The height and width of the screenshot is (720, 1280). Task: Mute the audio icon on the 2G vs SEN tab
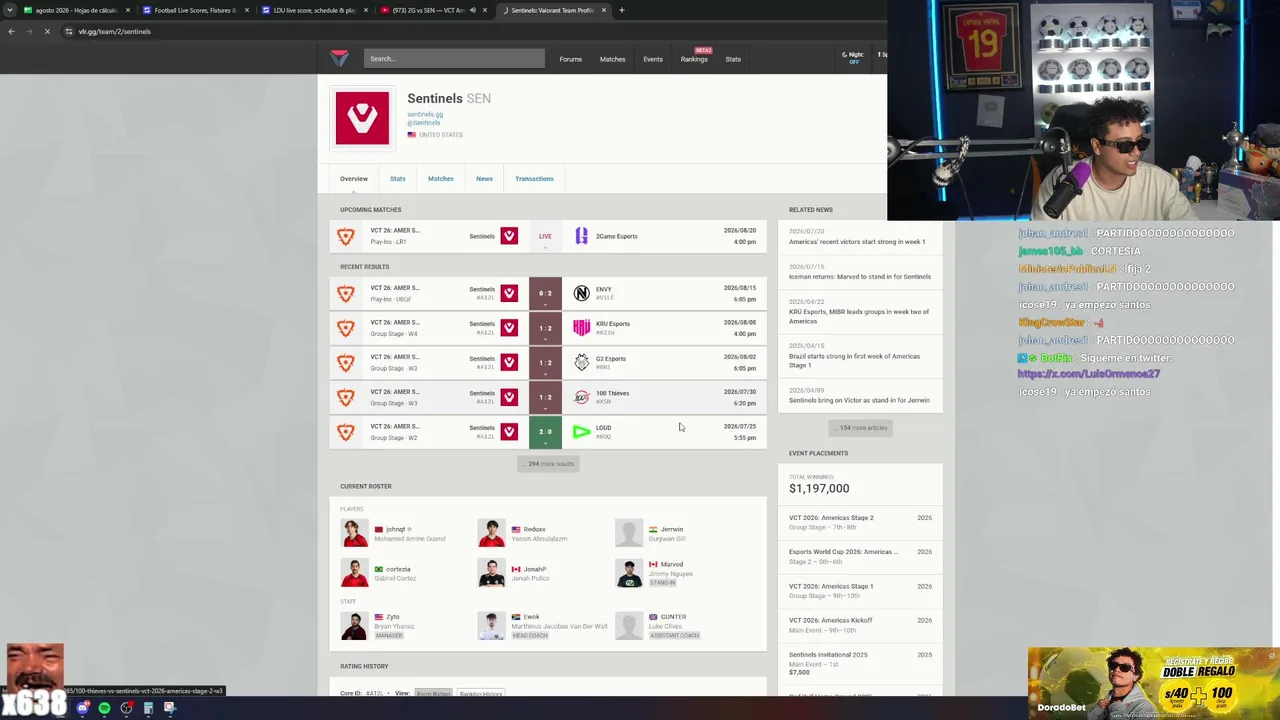tap(473, 10)
